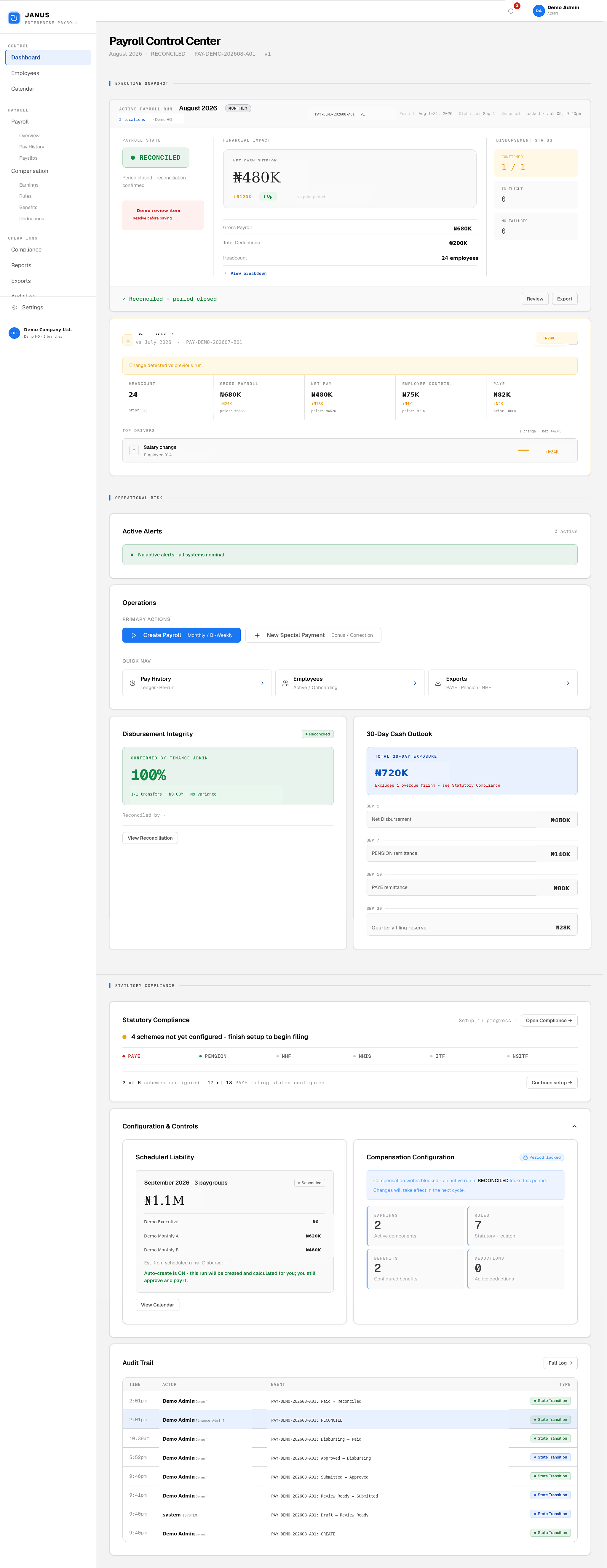This screenshot has width=607, height=1568.
Task: Click the Review button
Action: click(535, 299)
